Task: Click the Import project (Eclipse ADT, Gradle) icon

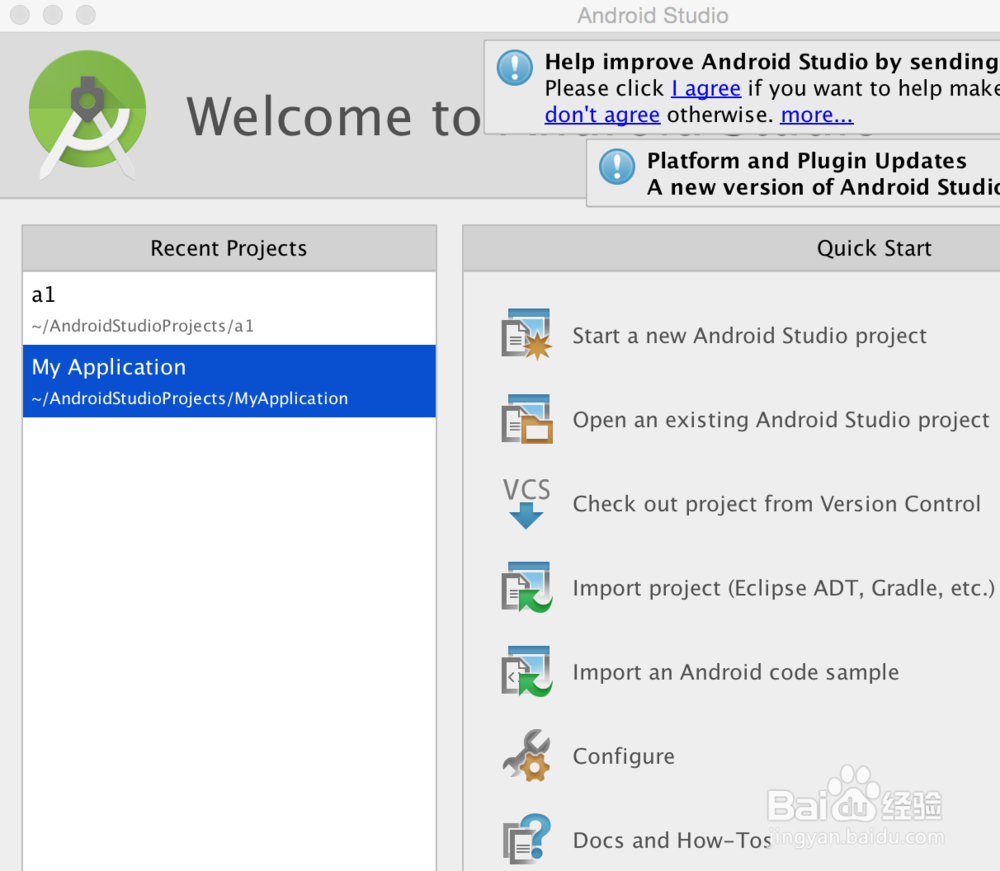Action: click(526, 587)
